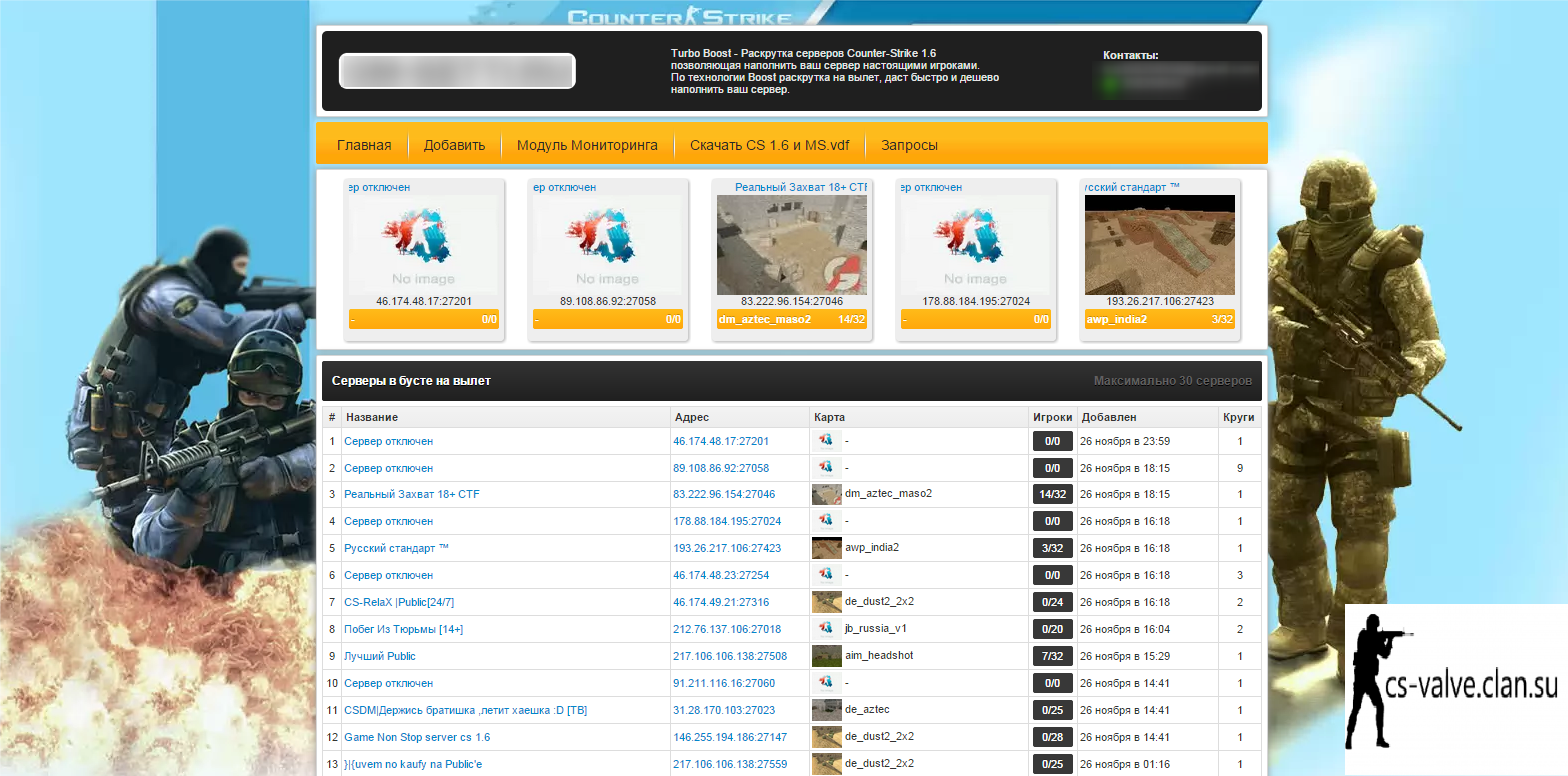Open CS-RelaX |Public[24/7] server link
Viewport: 1568px width, 776px height.
click(399, 602)
